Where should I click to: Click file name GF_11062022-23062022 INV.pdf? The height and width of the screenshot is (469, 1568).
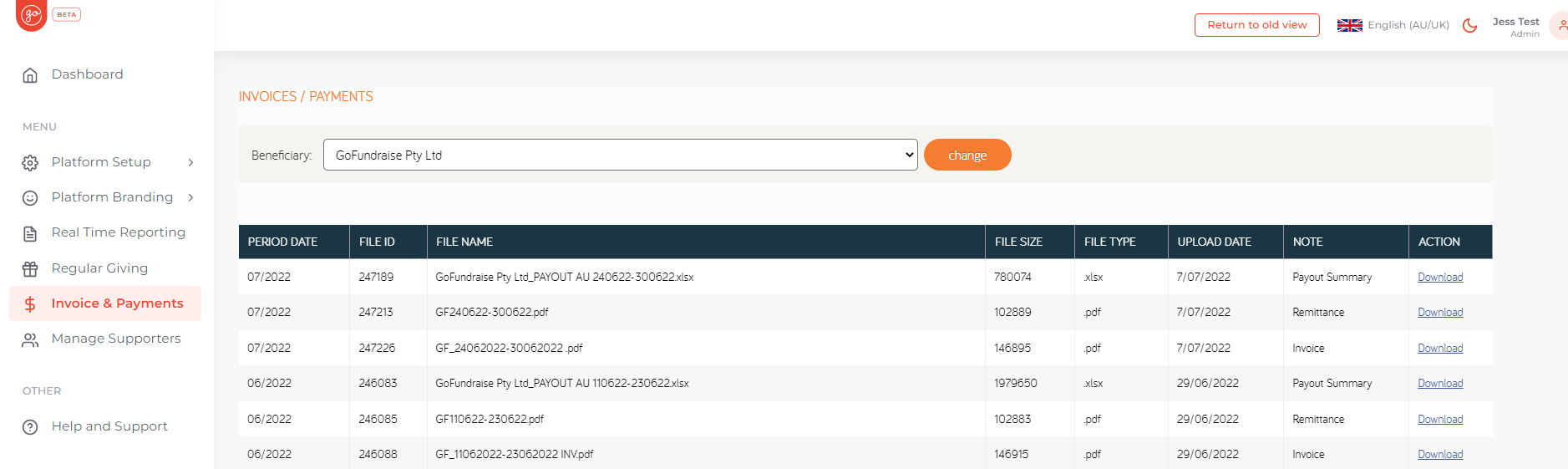coord(514,455)
